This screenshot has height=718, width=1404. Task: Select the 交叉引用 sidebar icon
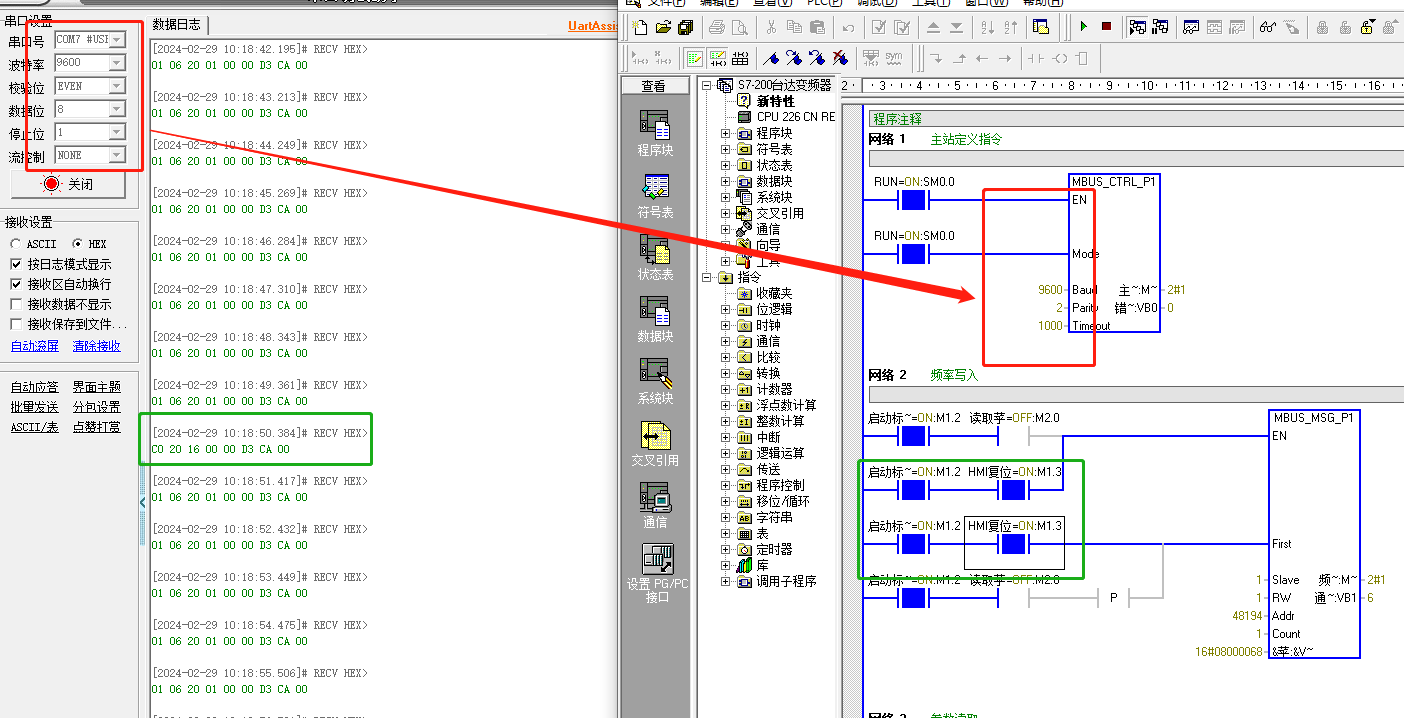(x=655, y=436)
